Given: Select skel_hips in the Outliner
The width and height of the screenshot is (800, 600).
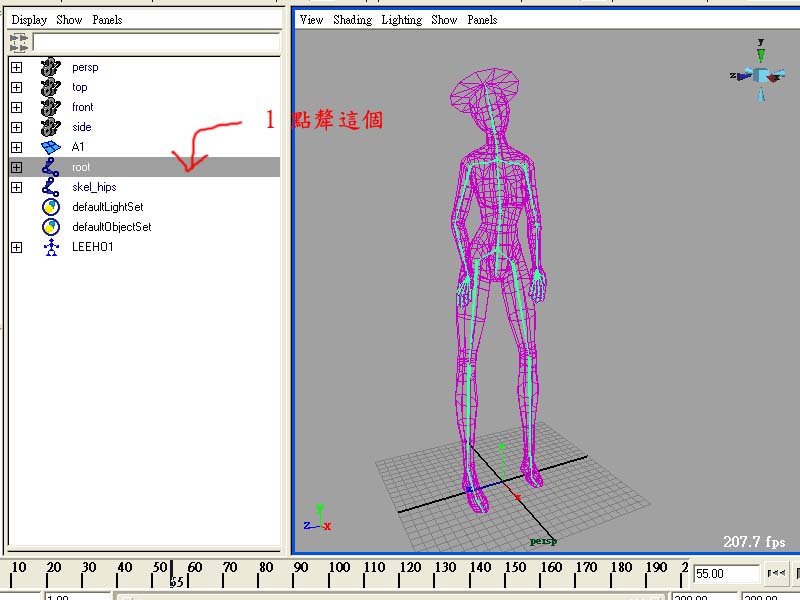Looking at the screenshot, I should tap(94, 187).
